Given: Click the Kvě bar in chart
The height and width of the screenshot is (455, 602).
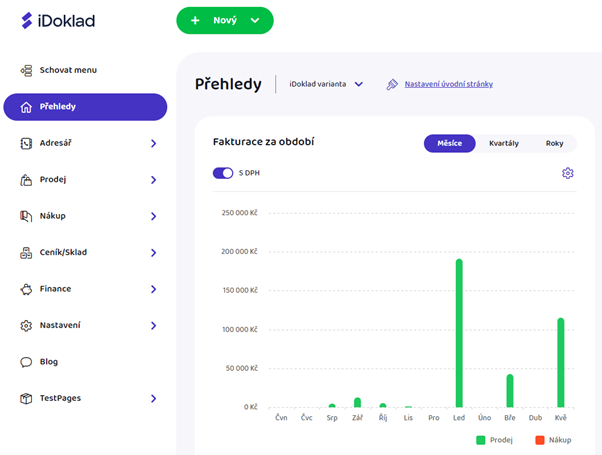Looking at the screenshot, I should pyautogui.click(x=561, y=362).
